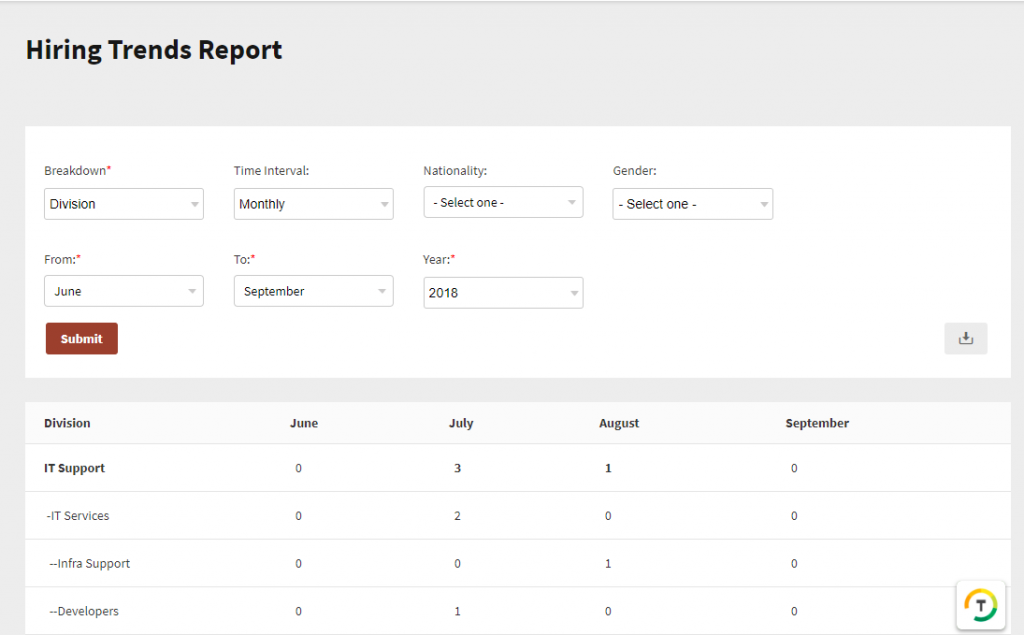This screenshot has height=635, width=1024.
Task: Open the Breakdown dropdown set to Division
Action: 124,204
